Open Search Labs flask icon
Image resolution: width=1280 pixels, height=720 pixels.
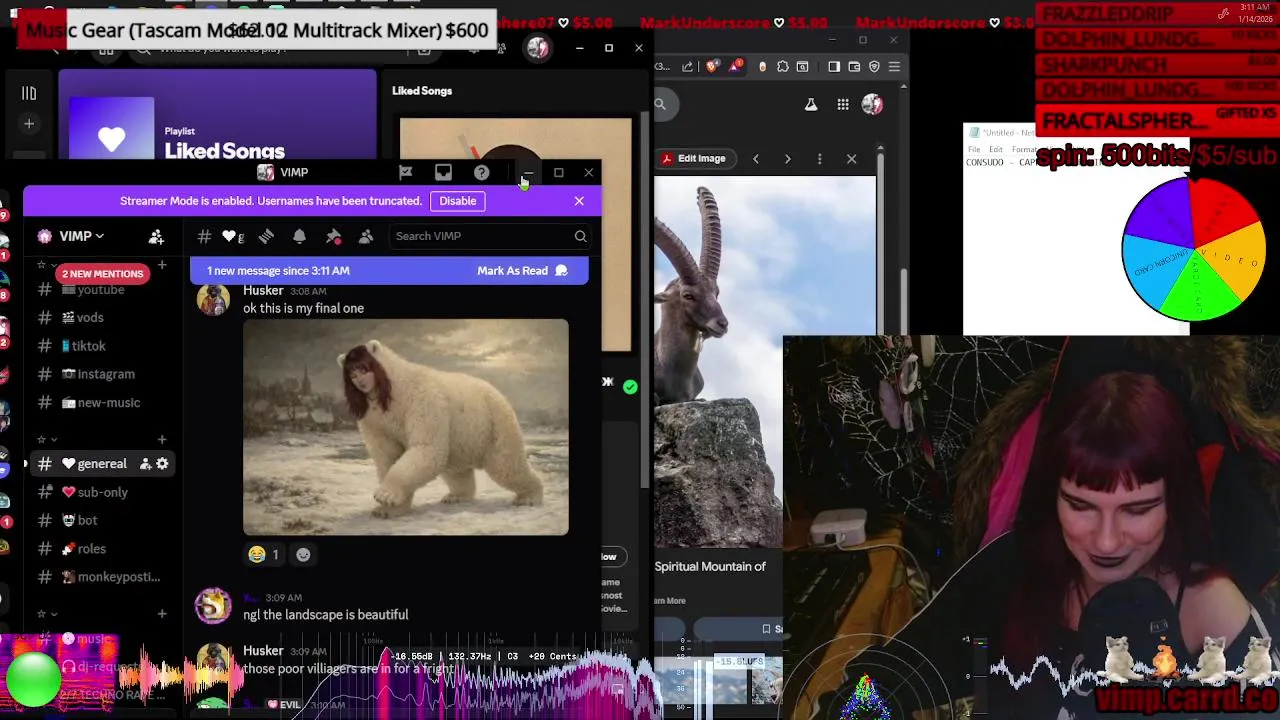(811, 104)
